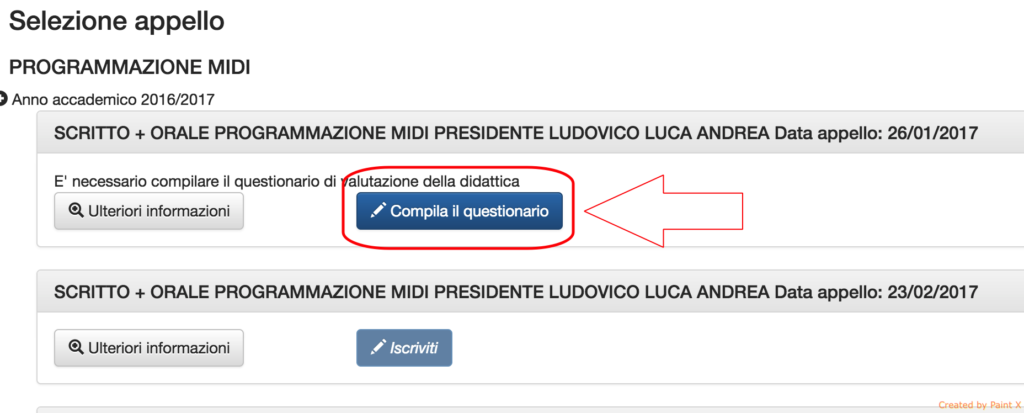
Task: Click pencil icon on Compila il questionario
Action: 377,211
